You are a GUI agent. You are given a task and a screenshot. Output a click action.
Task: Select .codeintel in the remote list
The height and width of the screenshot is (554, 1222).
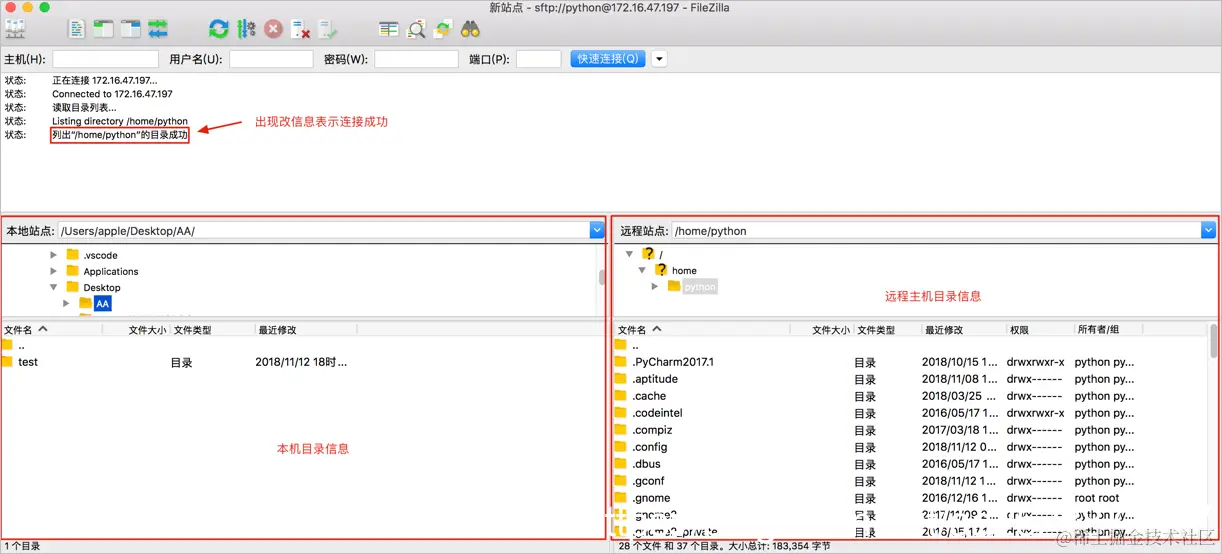tap(657, 413)
